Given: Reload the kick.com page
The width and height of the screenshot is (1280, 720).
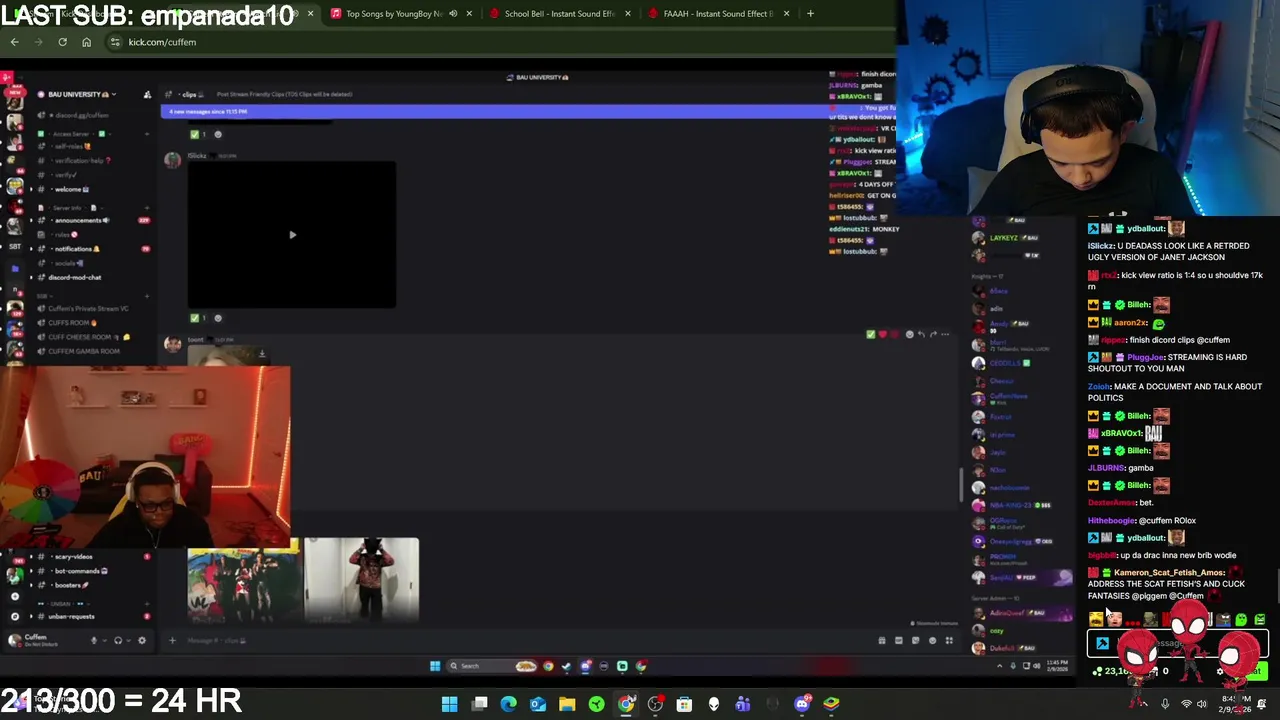Looking at the screenshot, I should (x=62, y=42).
